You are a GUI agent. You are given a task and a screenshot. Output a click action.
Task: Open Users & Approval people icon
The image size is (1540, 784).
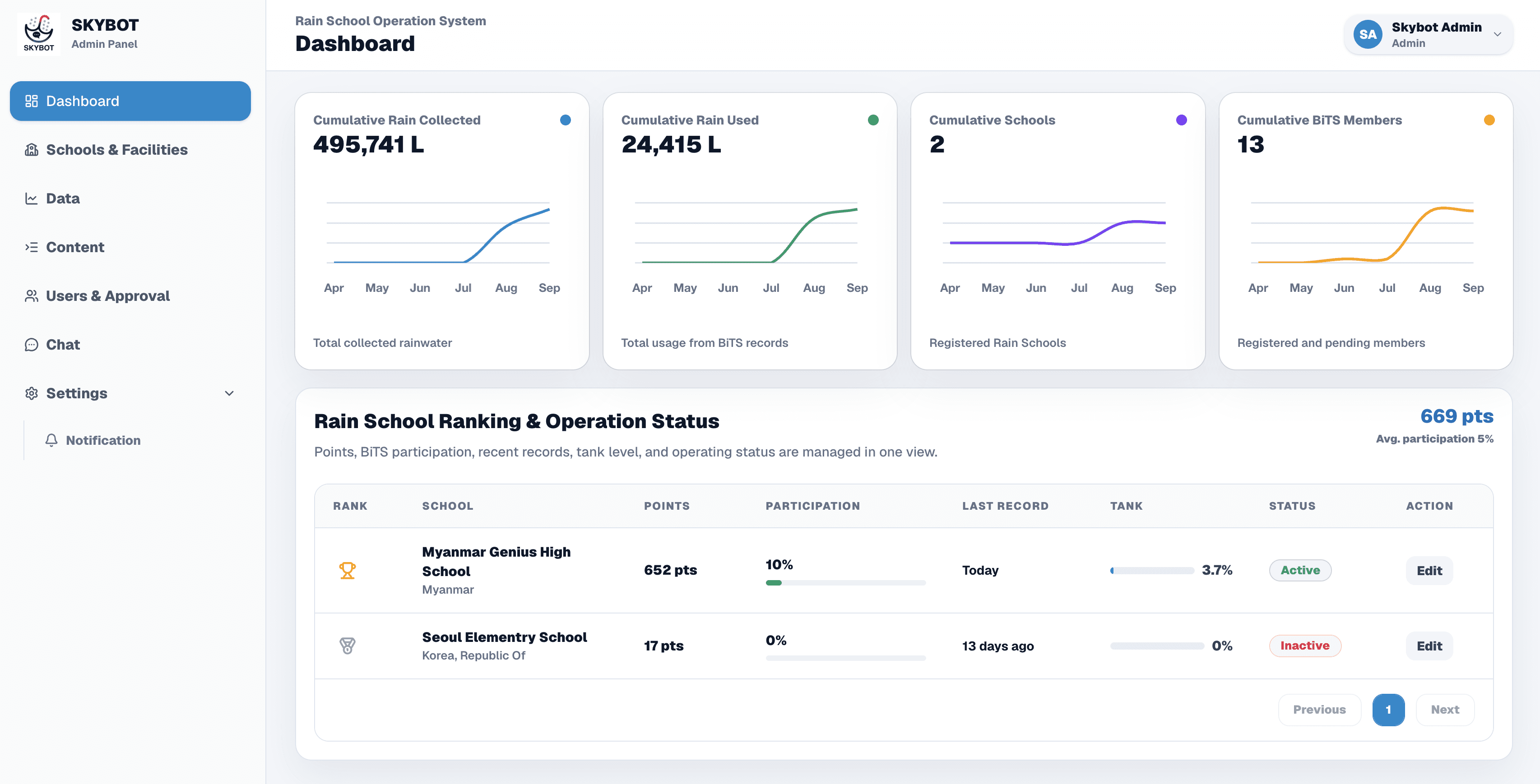(31, 296)
